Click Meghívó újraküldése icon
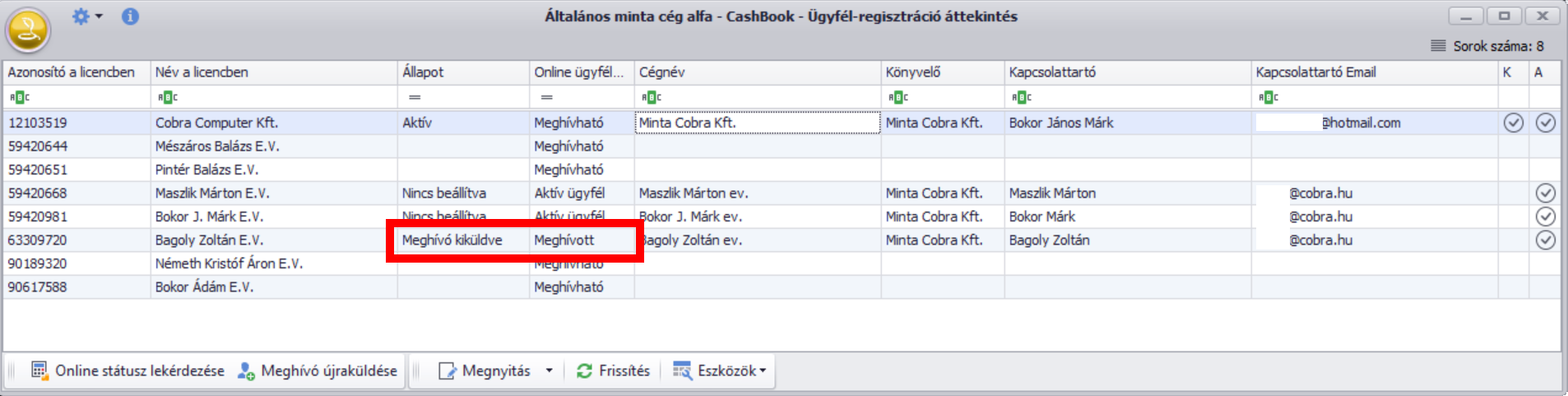 point(246,371)
